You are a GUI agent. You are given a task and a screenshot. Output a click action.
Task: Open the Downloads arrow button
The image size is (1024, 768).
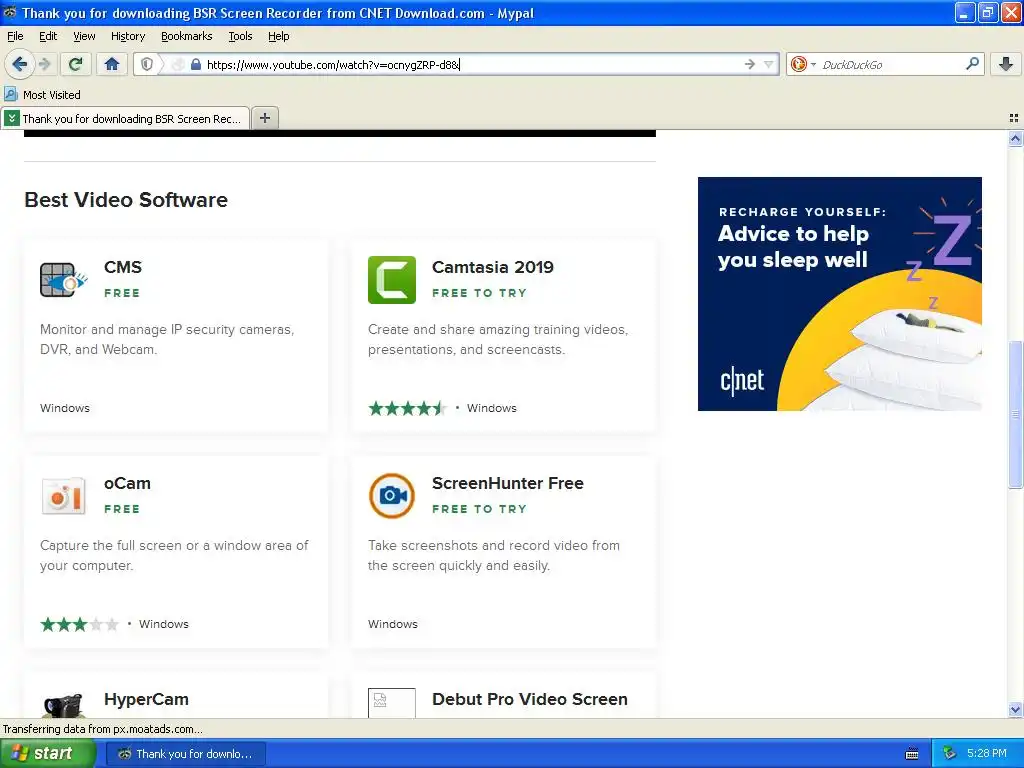pyautogui.click(x=1006, y=64)
